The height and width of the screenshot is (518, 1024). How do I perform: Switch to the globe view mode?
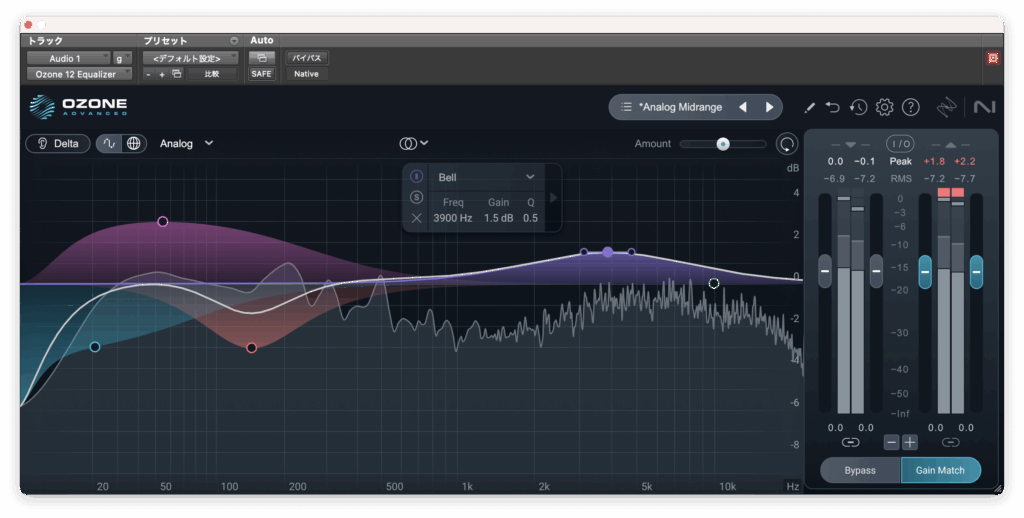133,143
